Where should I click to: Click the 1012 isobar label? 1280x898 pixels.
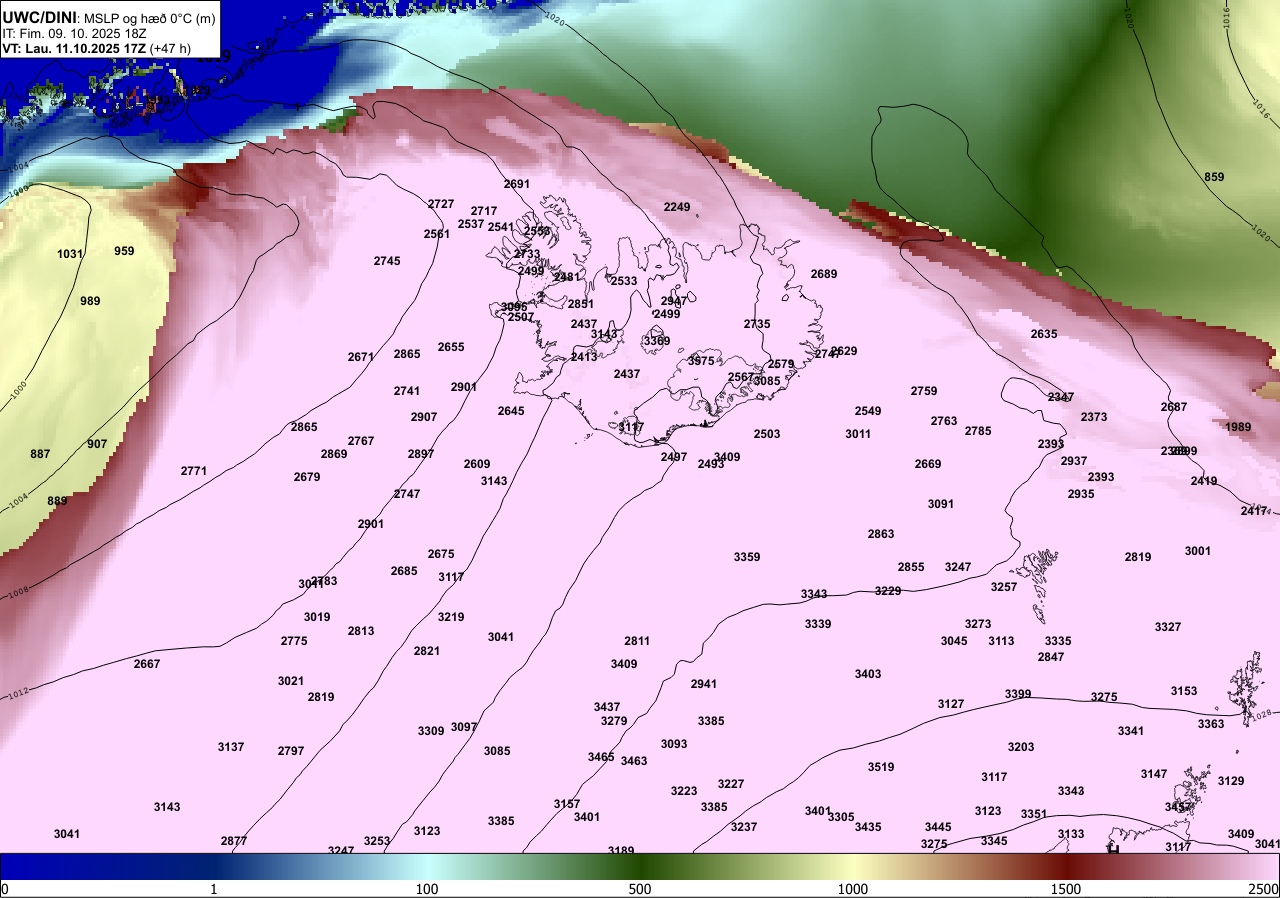coord(17,693)
